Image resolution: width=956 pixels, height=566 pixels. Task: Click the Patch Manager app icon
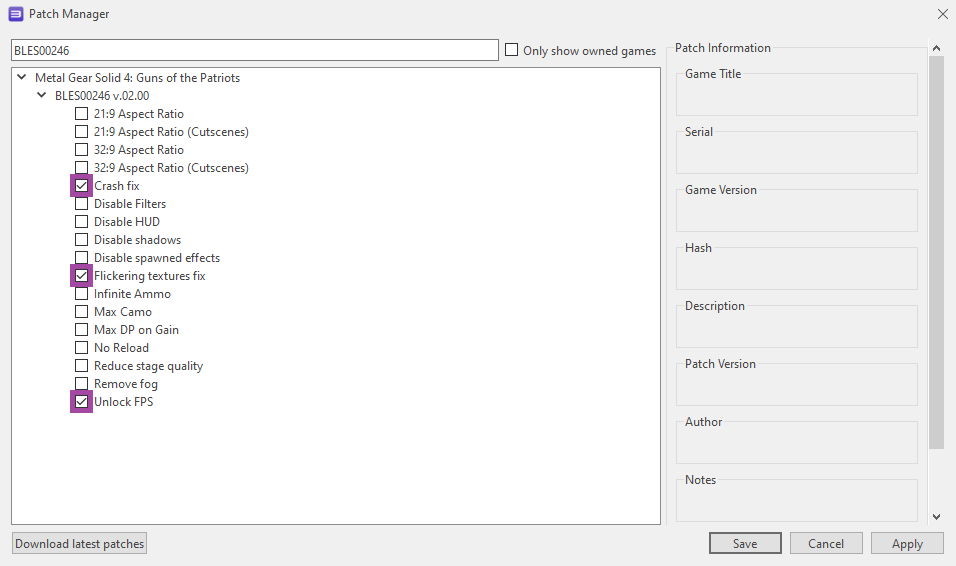[16, 14]
